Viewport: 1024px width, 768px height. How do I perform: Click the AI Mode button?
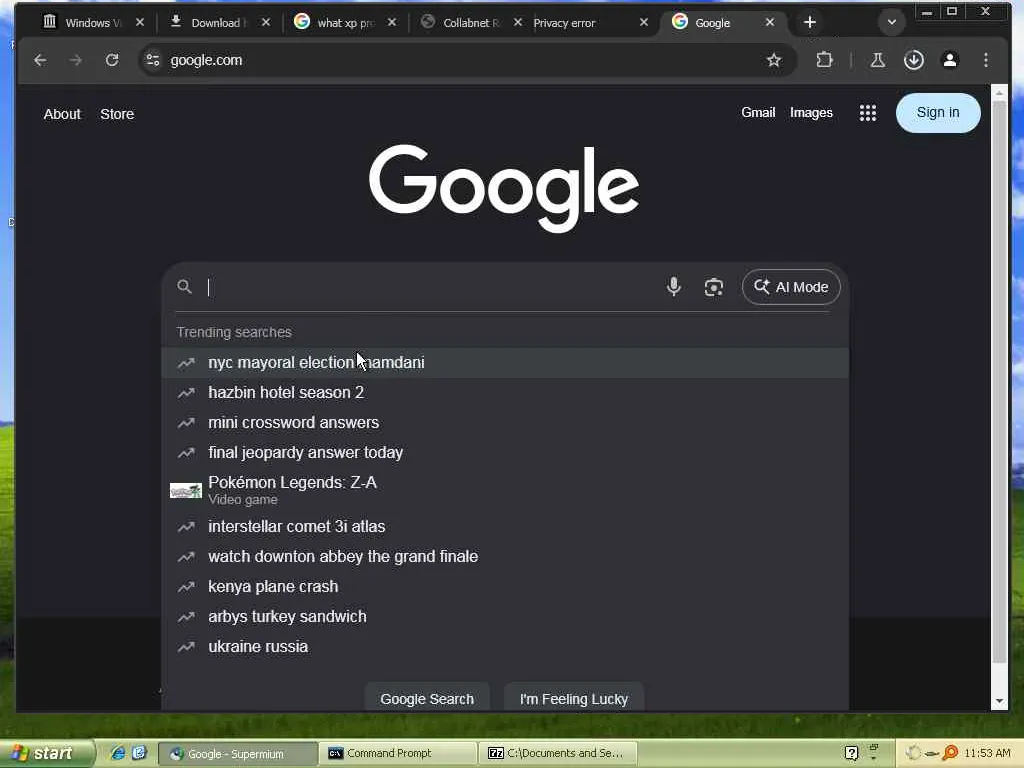[791, 287]
